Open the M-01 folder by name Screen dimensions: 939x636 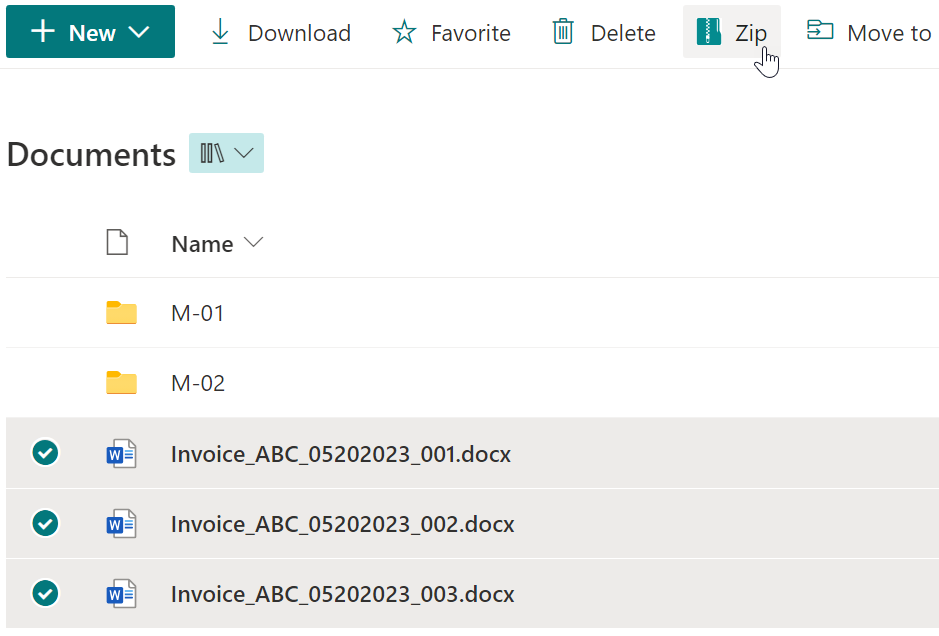pos(198,314)
